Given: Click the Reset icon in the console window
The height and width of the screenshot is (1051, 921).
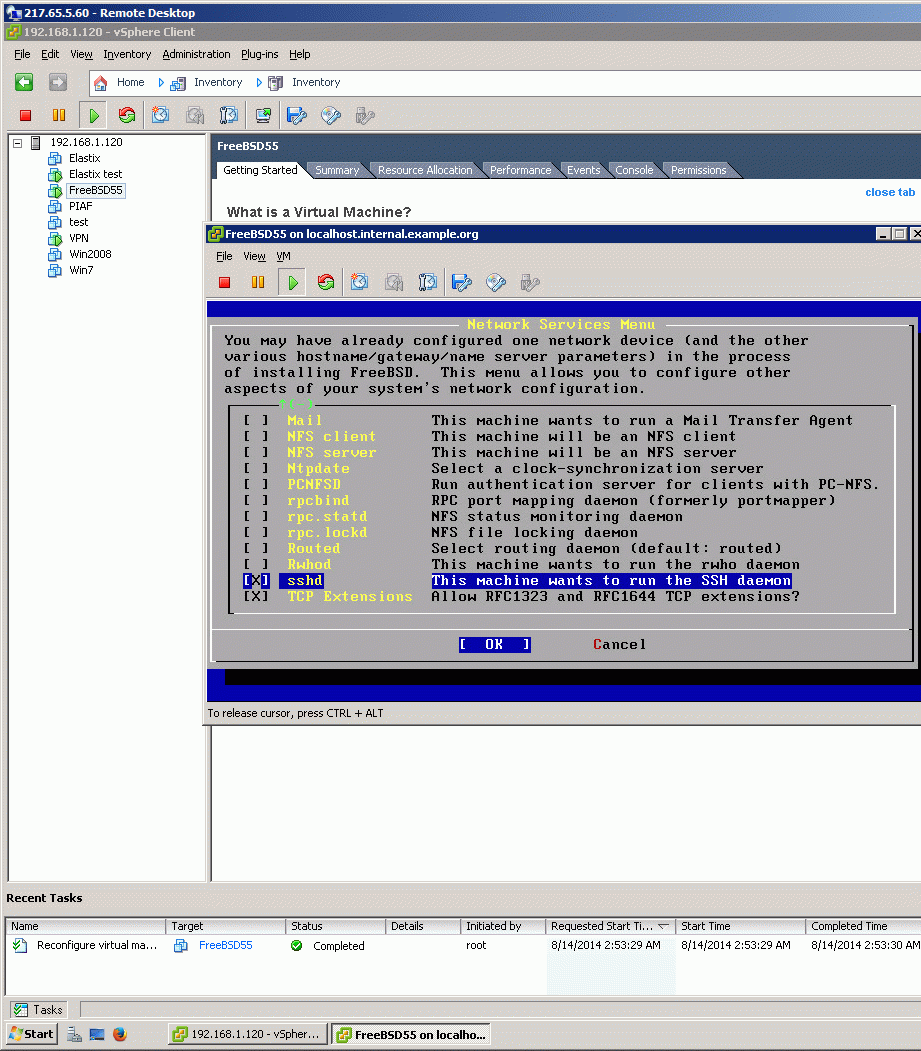Looking at the screenshot, I should click(x=326, y=283).
